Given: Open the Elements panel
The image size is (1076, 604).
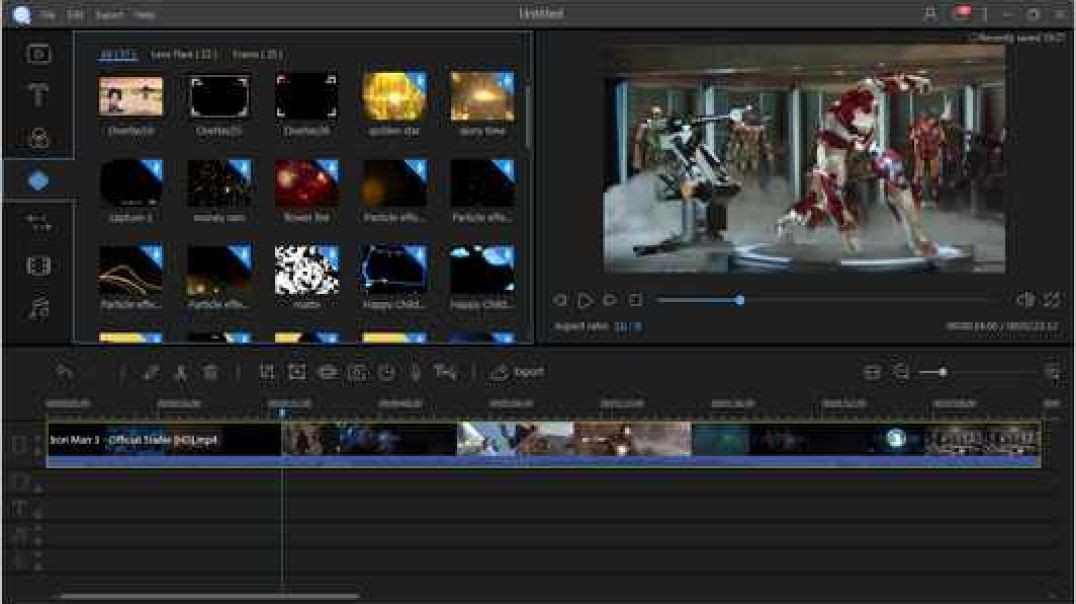Looking at the screenshot, I should [x=38, y=266].
